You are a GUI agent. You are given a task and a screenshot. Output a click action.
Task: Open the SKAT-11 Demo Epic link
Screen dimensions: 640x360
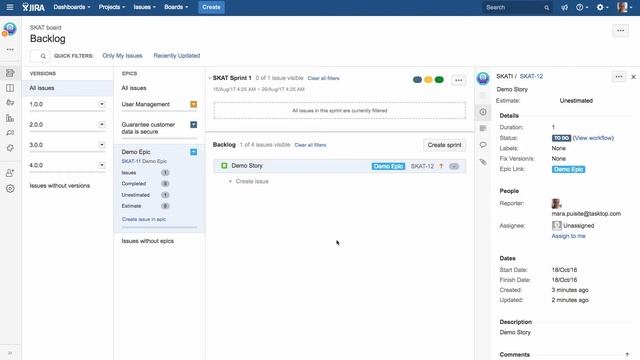[144, 161]
